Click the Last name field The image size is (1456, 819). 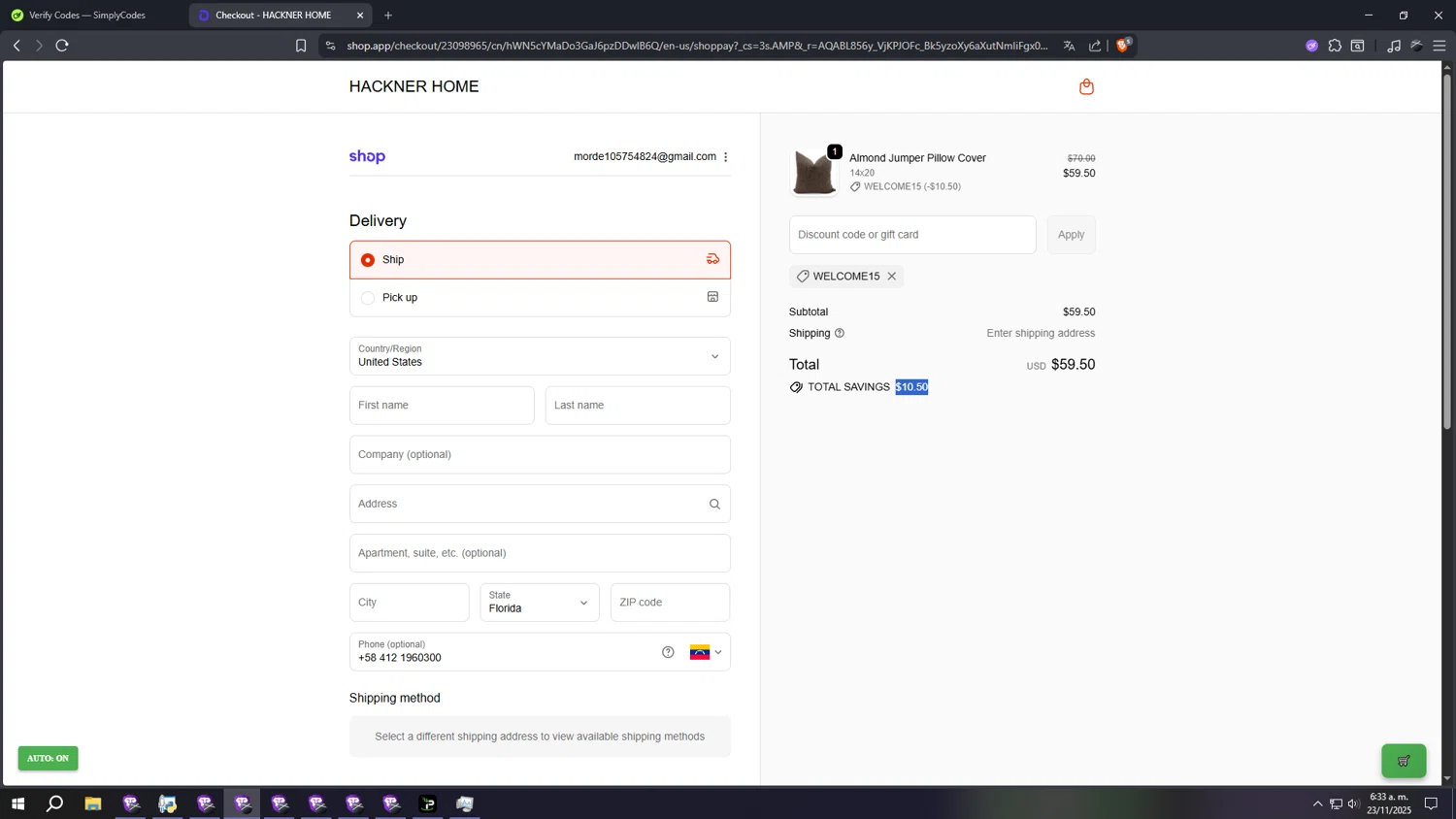tap(638, 406)
